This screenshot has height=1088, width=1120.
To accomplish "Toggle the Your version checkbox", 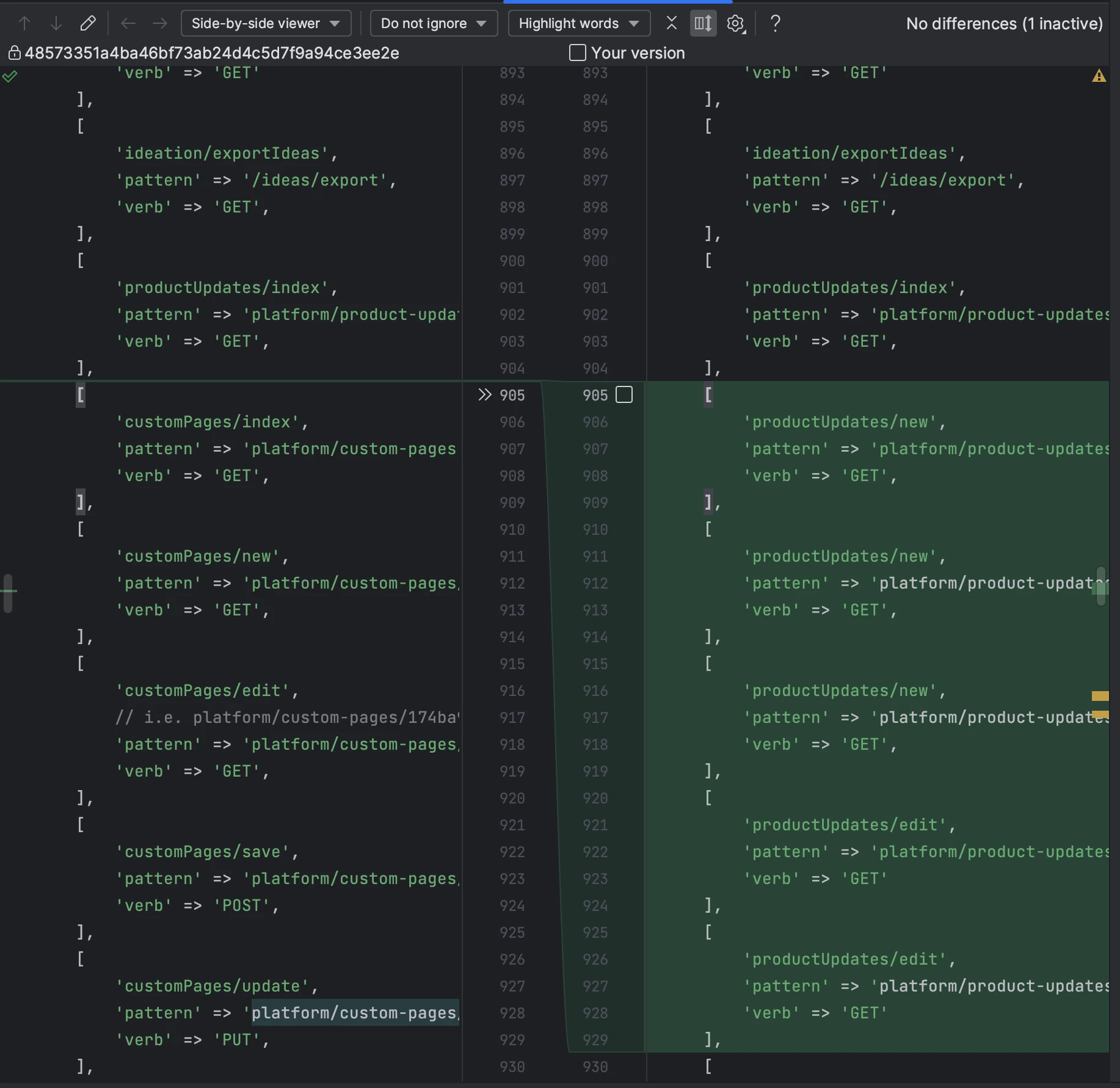I will pos(577,53).
